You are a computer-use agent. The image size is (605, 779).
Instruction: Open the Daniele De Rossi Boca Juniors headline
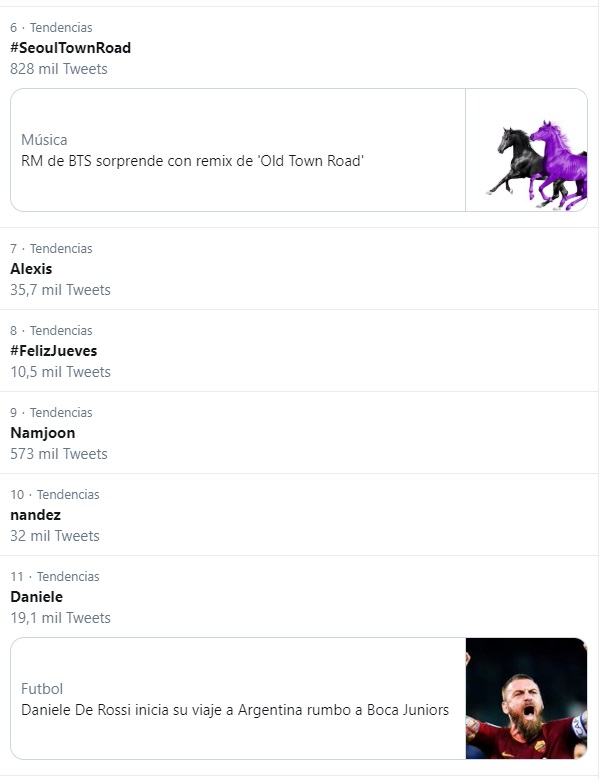pyautogui.click(x=235, y=710)
